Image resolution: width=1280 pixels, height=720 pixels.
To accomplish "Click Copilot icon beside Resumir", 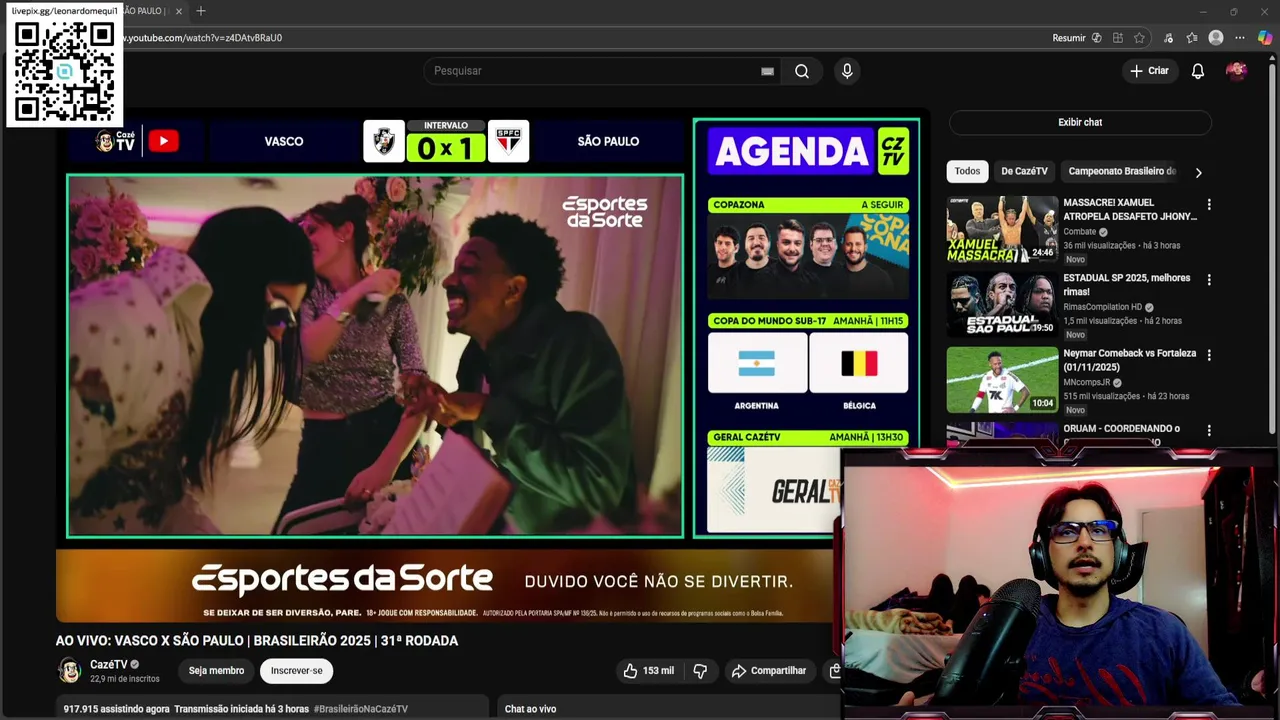I will pyautogui.click(x=1097, y=38).
